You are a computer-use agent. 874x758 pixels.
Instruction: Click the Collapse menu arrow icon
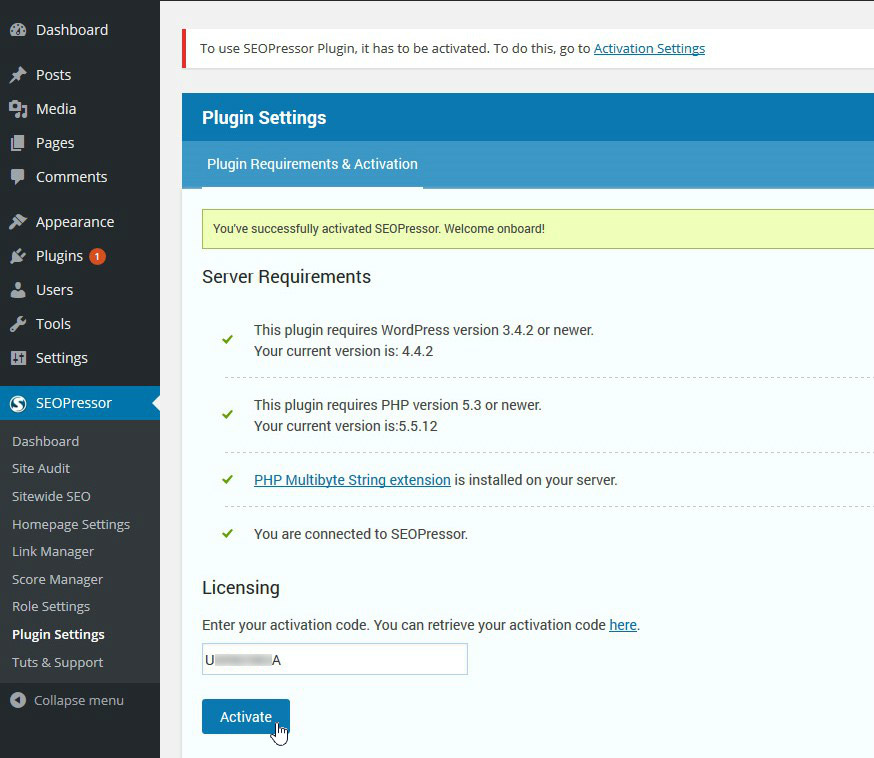point(18,700)
